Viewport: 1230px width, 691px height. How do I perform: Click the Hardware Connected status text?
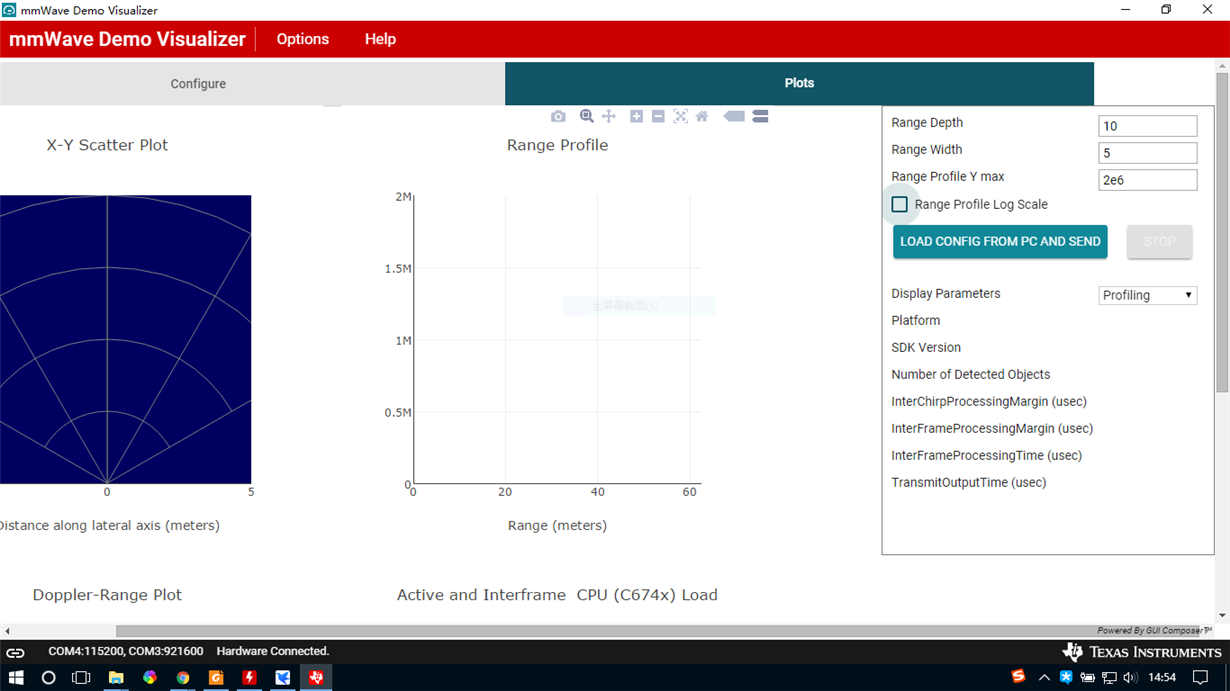pos(273,652)
